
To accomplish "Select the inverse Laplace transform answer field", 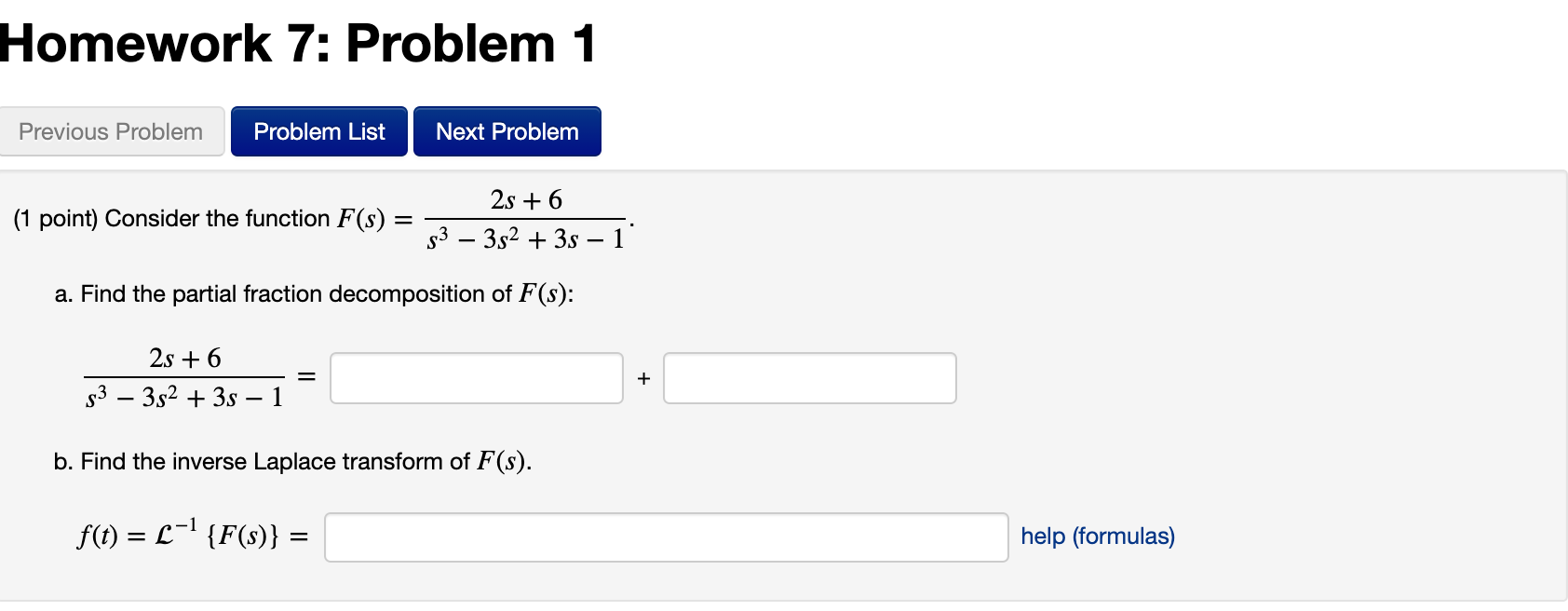I will [x=665, y=536].
